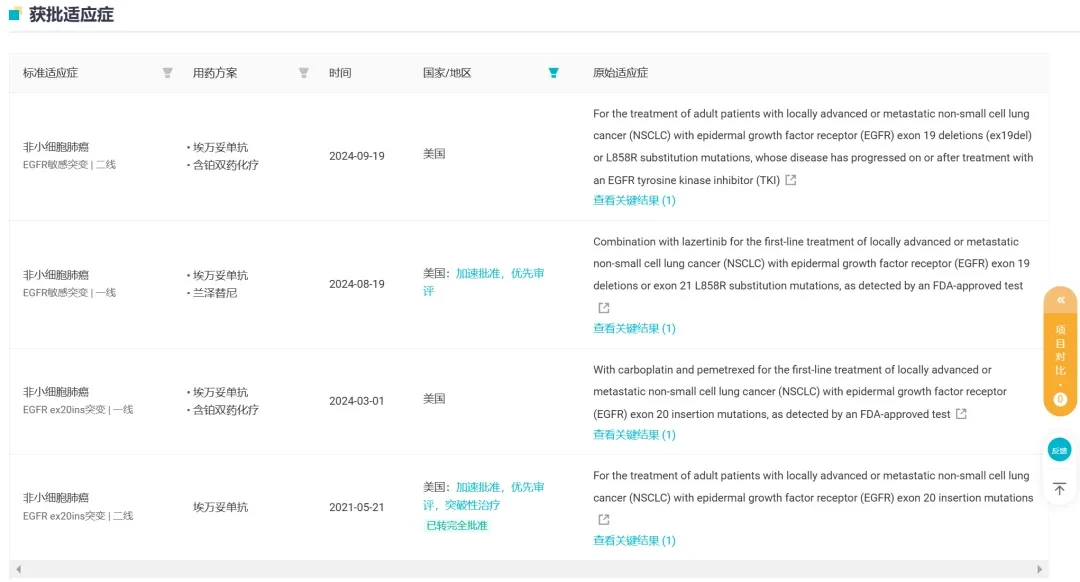The width and height of the screenshot is (1080, 582).
Task: Click the 时间 column header
Action: pos(340,73)
